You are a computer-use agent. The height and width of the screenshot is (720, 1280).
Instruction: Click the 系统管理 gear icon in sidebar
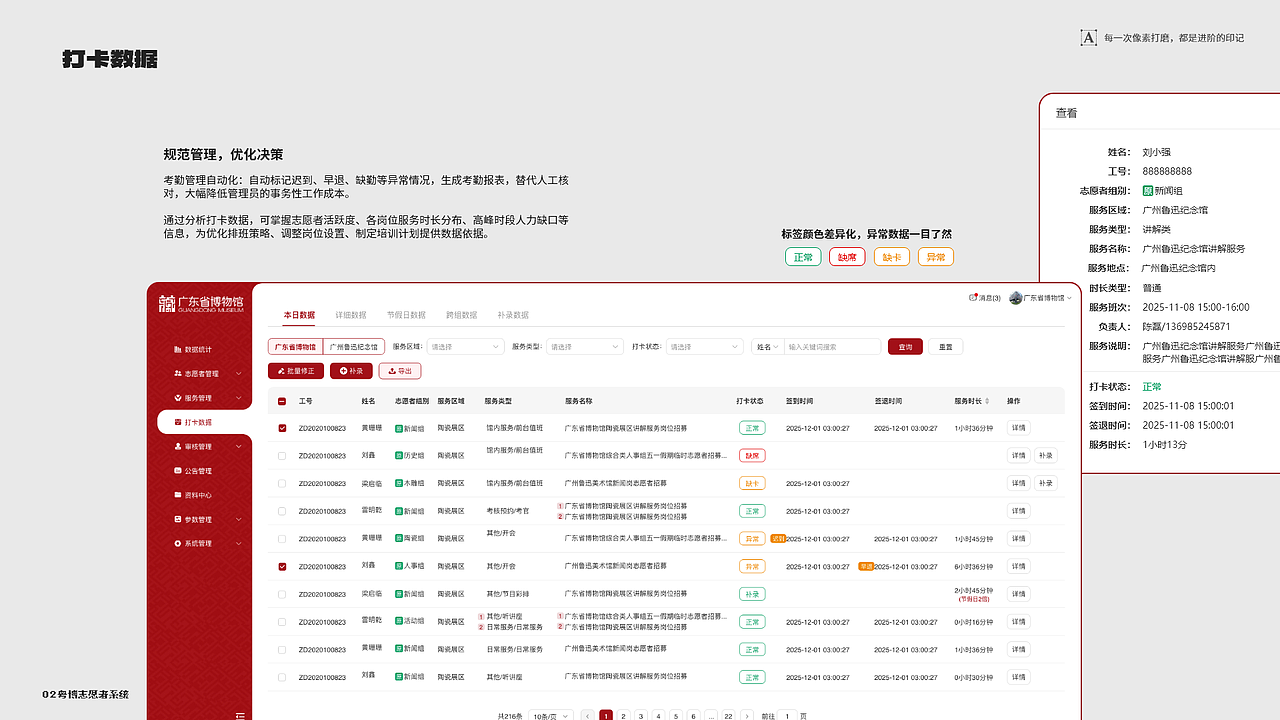[x=178, y=544]
